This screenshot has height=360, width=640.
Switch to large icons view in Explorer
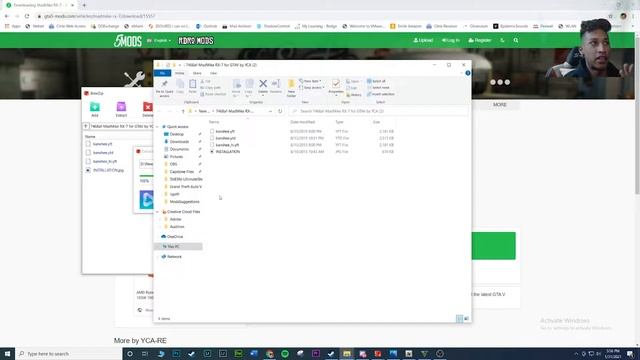point(467,319)
